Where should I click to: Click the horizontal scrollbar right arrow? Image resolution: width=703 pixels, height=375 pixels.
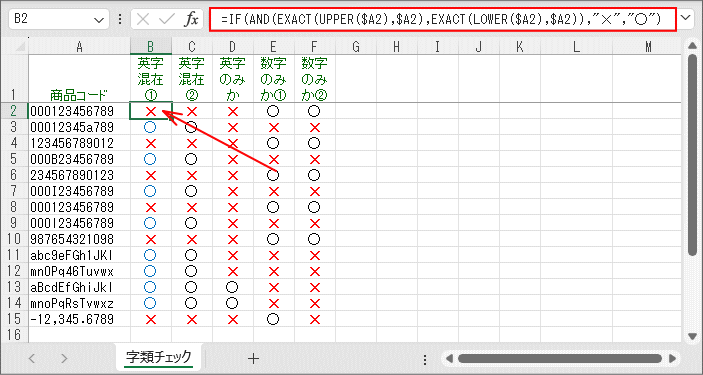672,358
